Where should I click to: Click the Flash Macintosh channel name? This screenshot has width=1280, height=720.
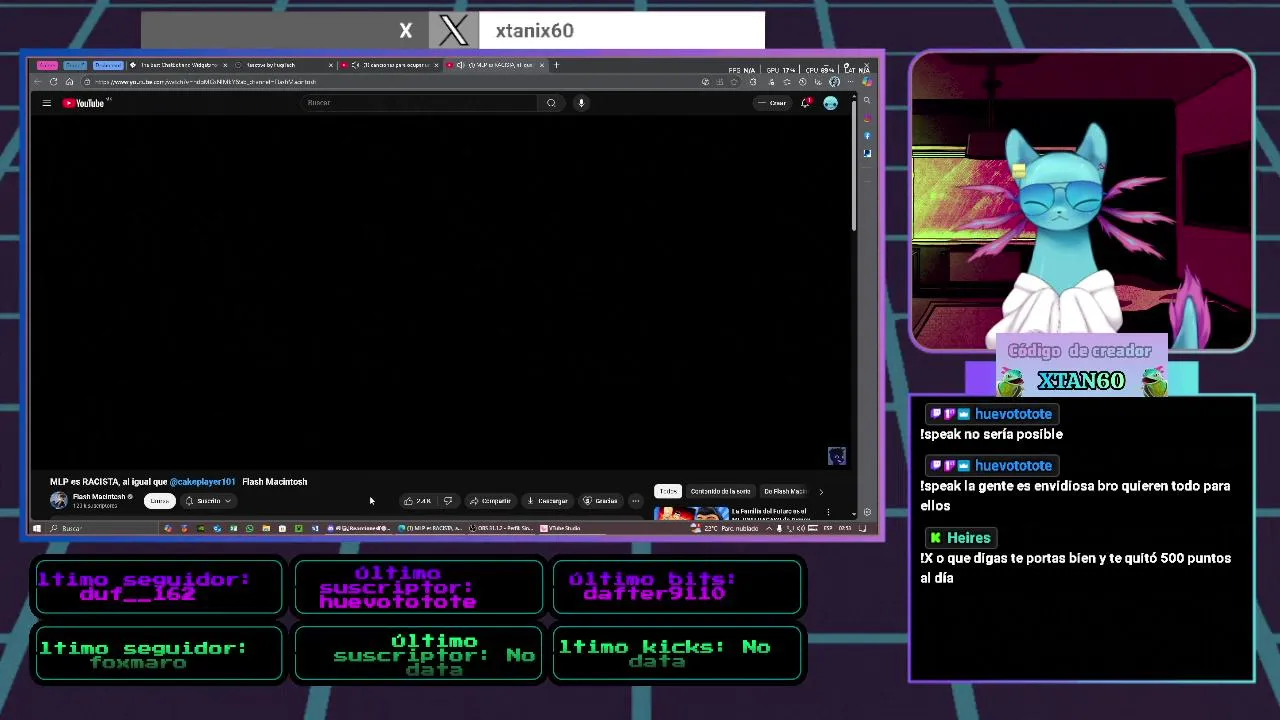point(99,497)
